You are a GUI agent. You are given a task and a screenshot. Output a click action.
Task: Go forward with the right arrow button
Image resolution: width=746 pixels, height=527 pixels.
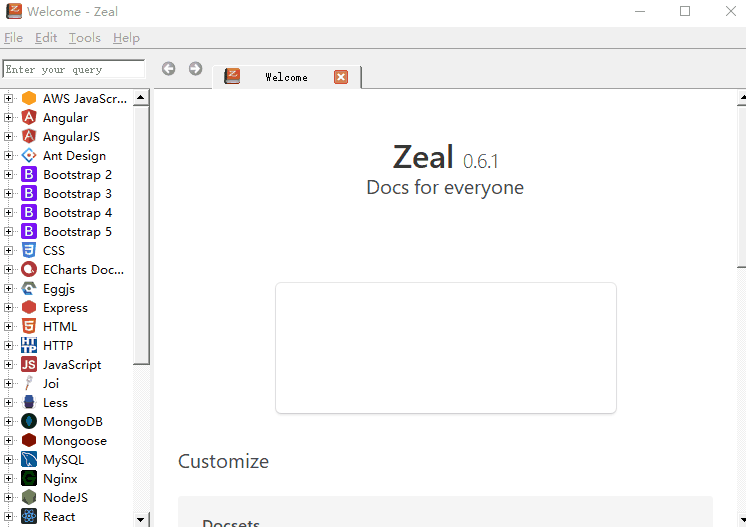tap(195, 68)
